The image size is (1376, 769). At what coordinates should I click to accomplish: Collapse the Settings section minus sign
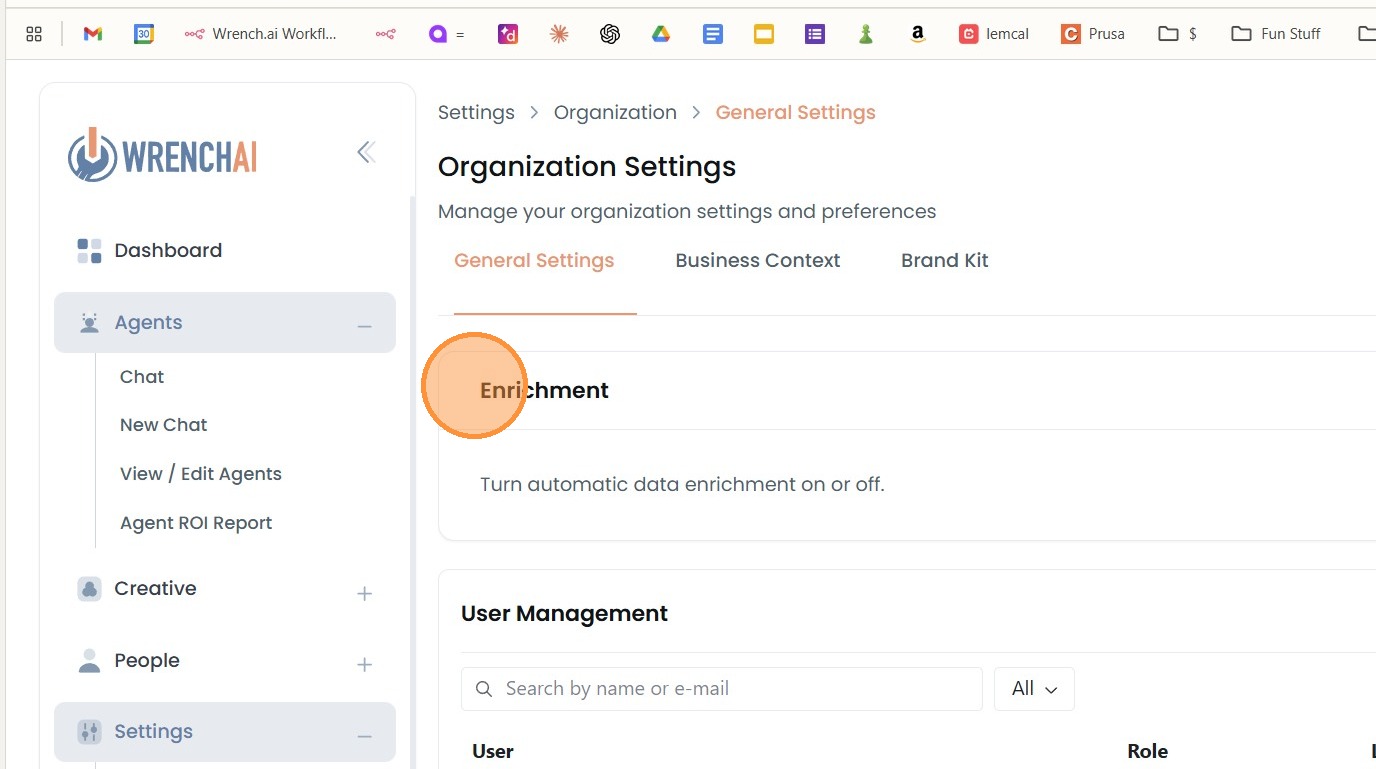click(x=365, y=736)
